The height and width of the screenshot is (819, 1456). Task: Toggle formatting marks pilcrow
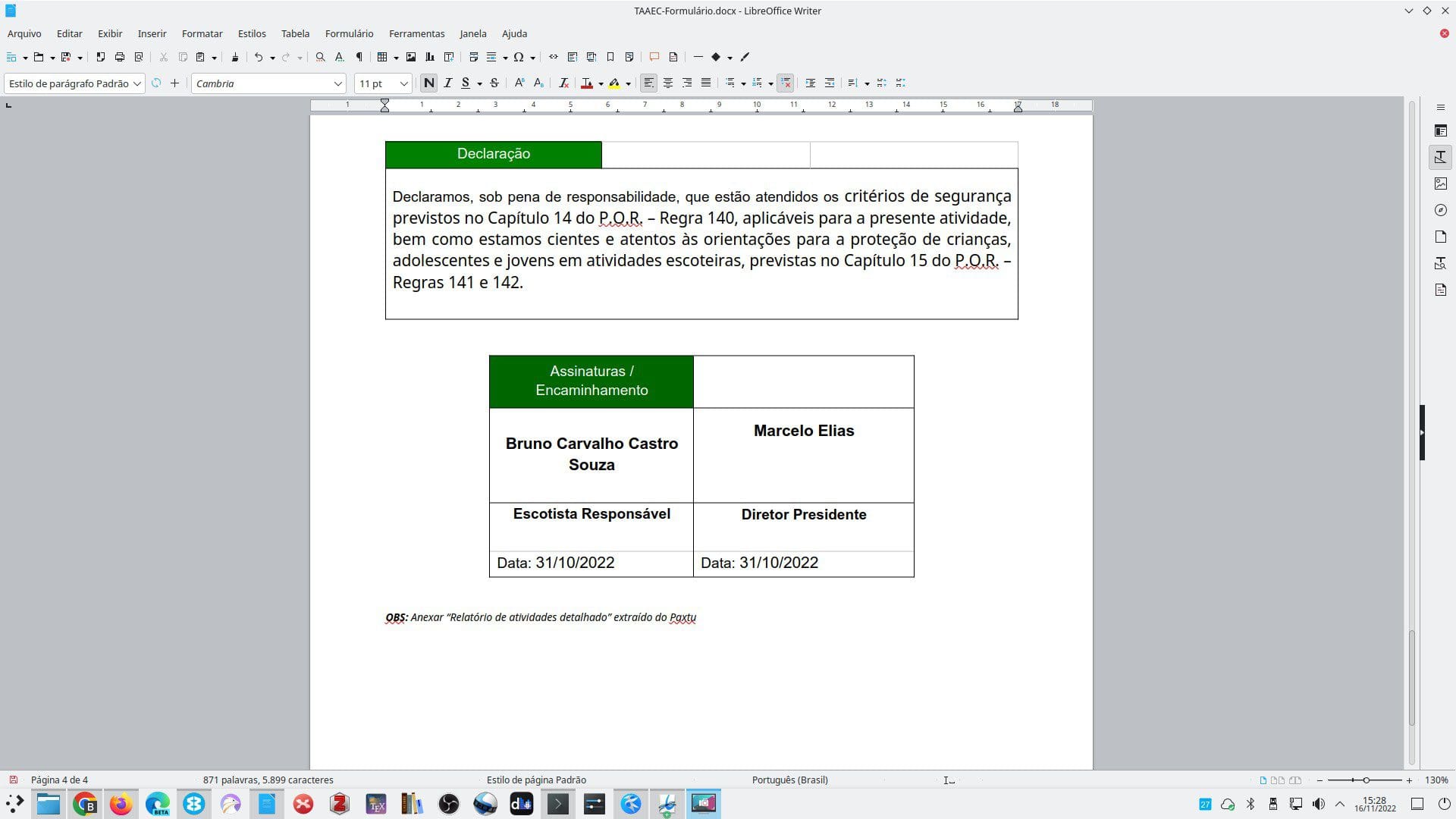[359, 57]
